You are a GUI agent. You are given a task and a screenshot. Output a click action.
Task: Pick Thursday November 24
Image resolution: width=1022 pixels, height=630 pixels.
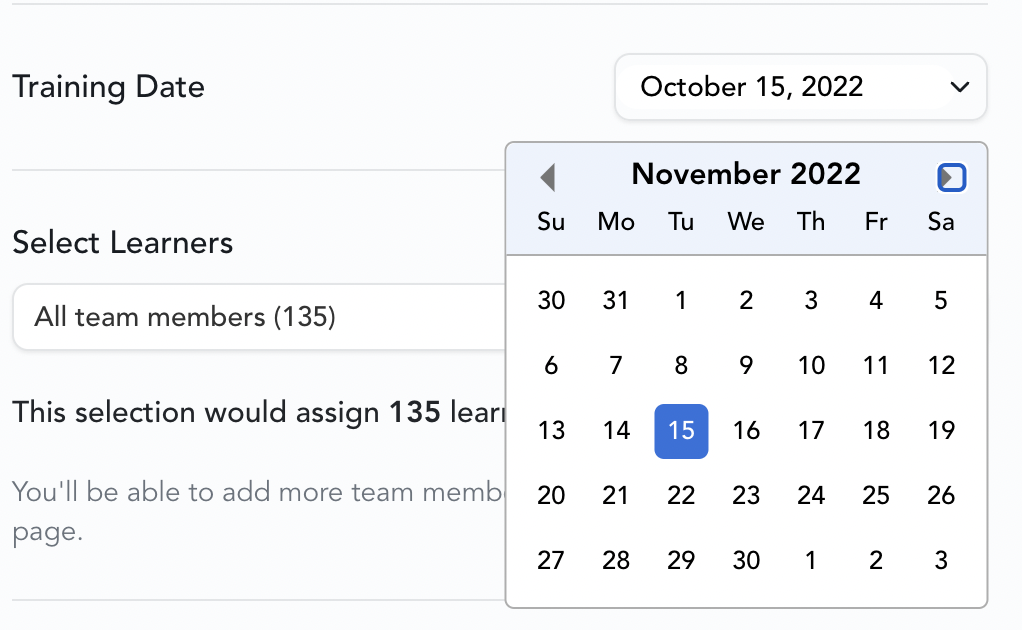811,496
